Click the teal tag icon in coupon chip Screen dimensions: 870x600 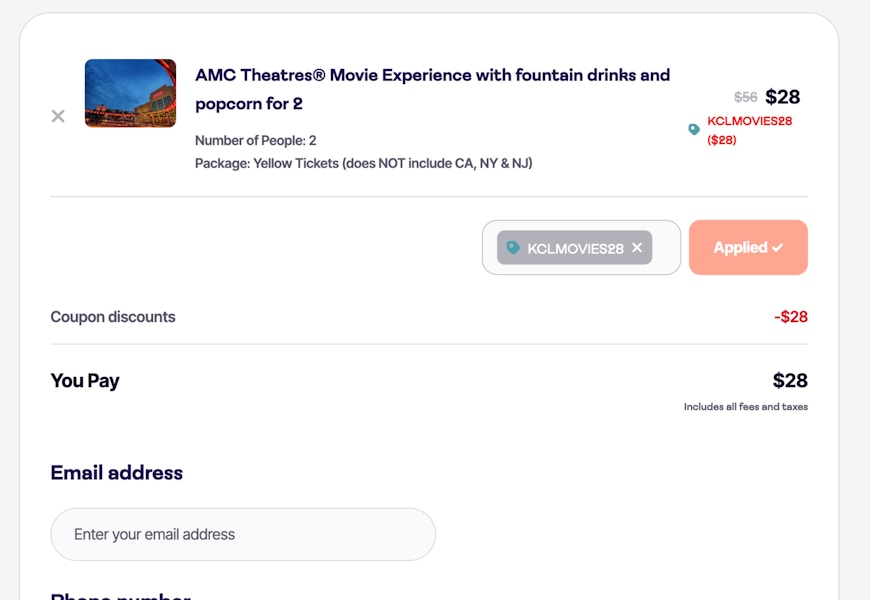(513, 248)
